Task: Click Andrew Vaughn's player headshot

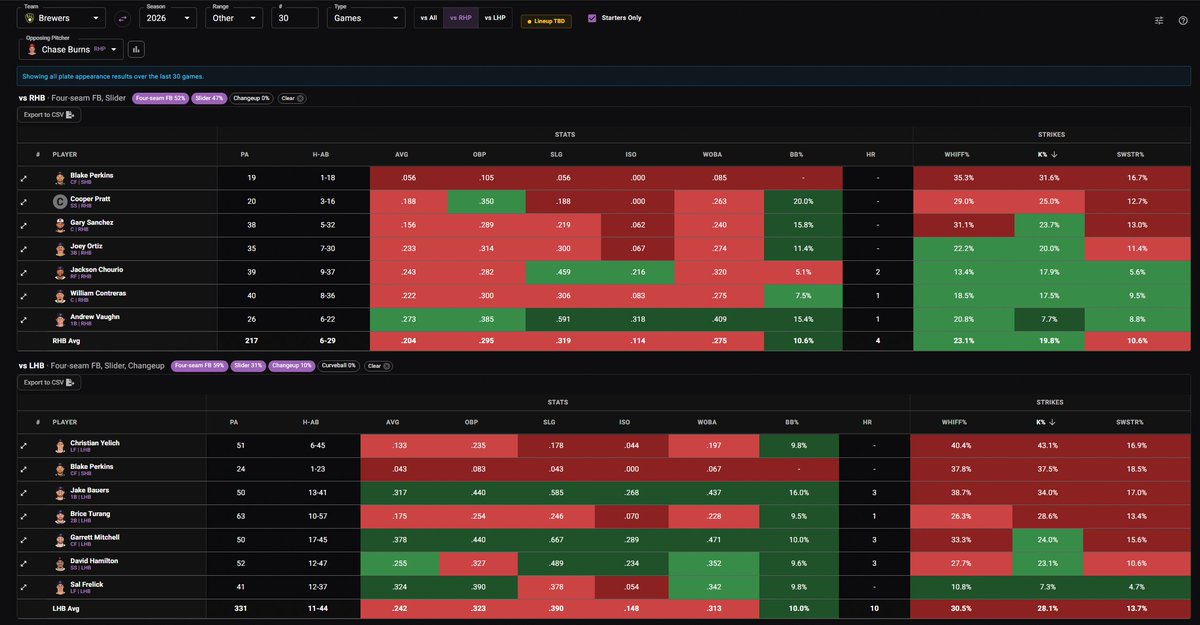Action: (61, 320)
